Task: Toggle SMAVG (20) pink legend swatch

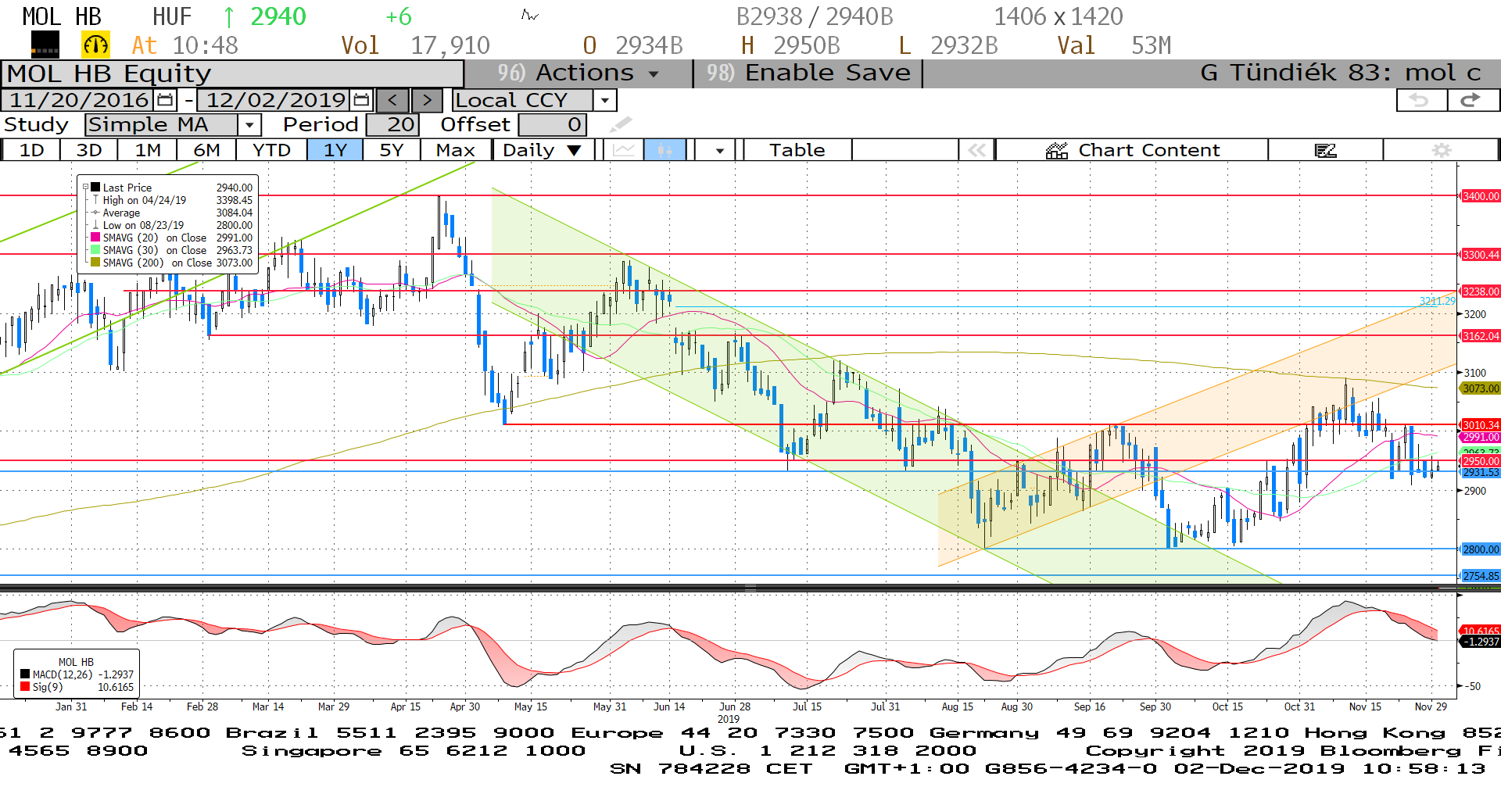Action: (95, 238)
